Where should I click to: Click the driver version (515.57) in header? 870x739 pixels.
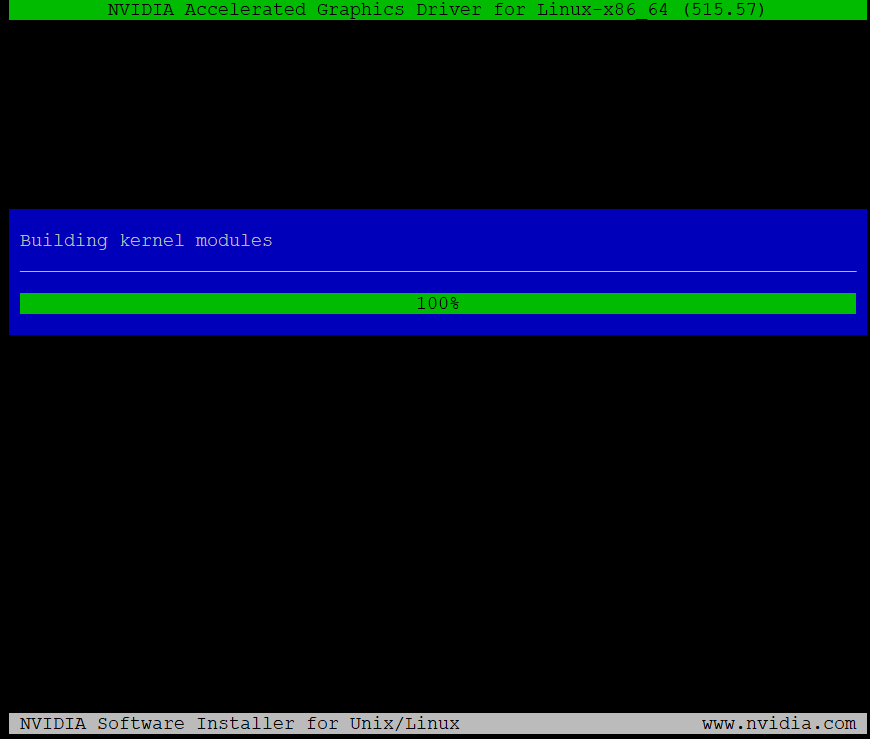click(723, 10)
